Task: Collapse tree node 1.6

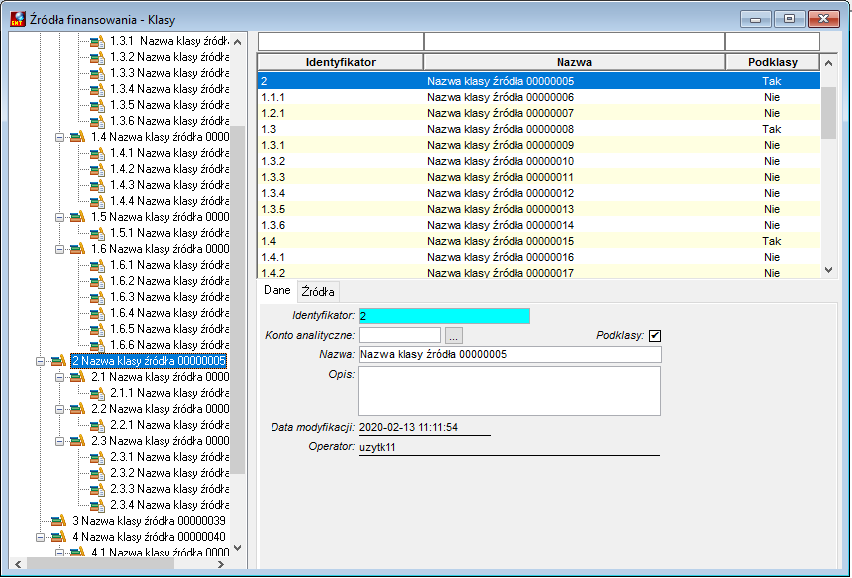Action: tap(59, 249)
